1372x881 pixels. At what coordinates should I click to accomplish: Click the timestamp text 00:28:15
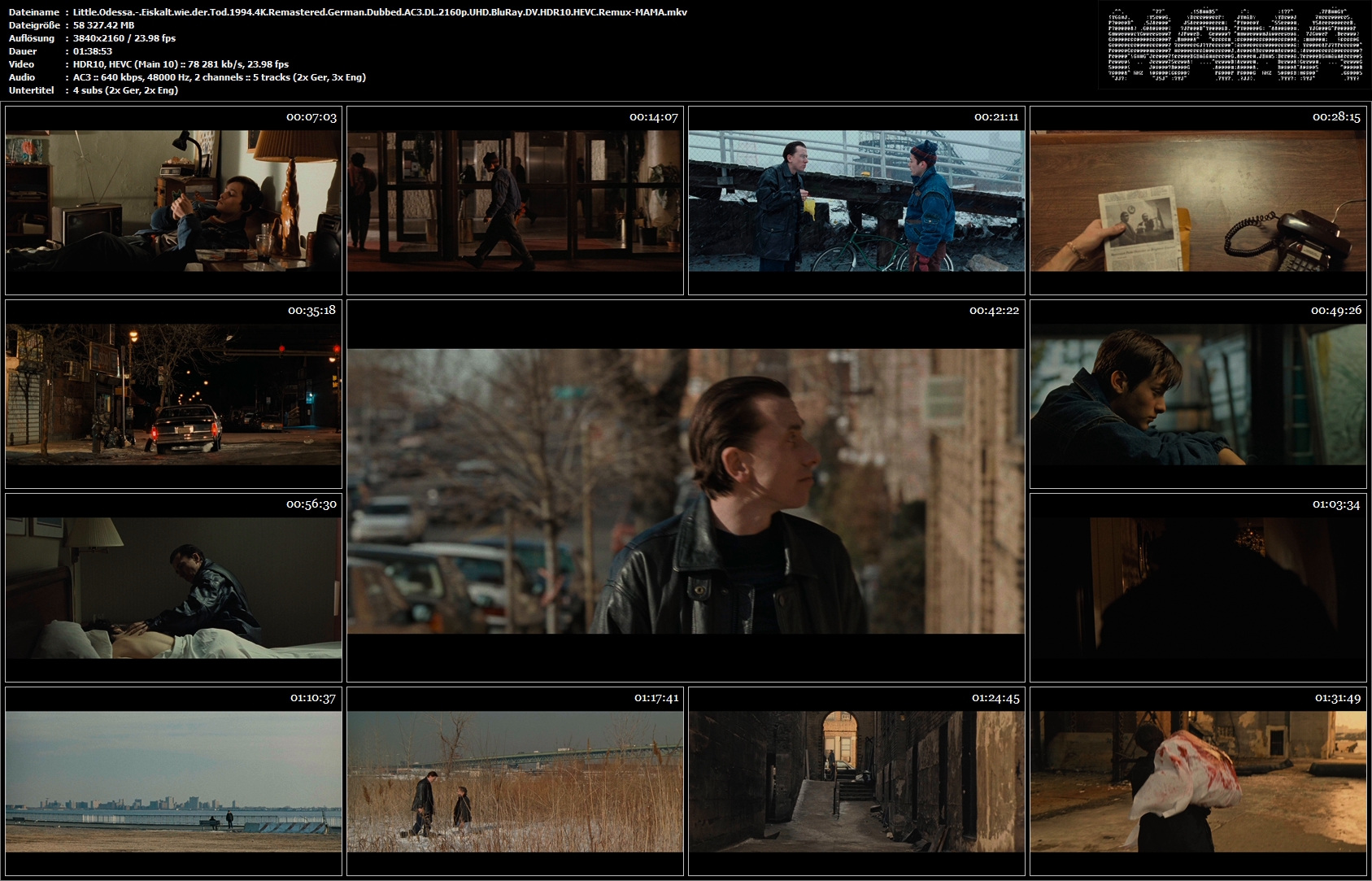pyautogui.click(x=1336, y=117)
